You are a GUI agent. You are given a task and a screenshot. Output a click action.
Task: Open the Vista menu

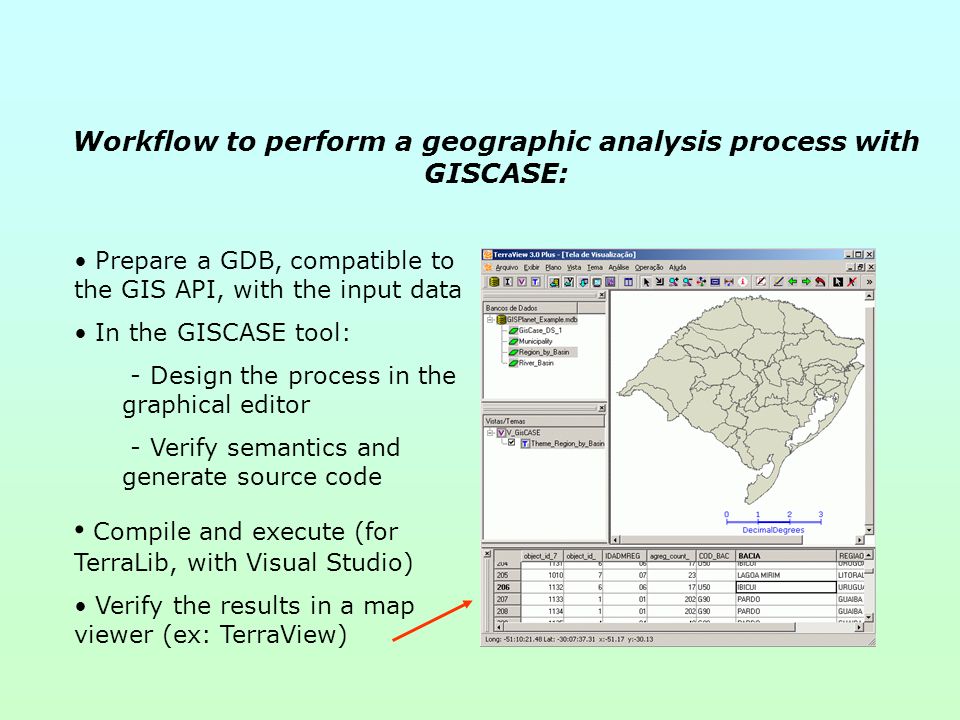[x=574, y=268]
